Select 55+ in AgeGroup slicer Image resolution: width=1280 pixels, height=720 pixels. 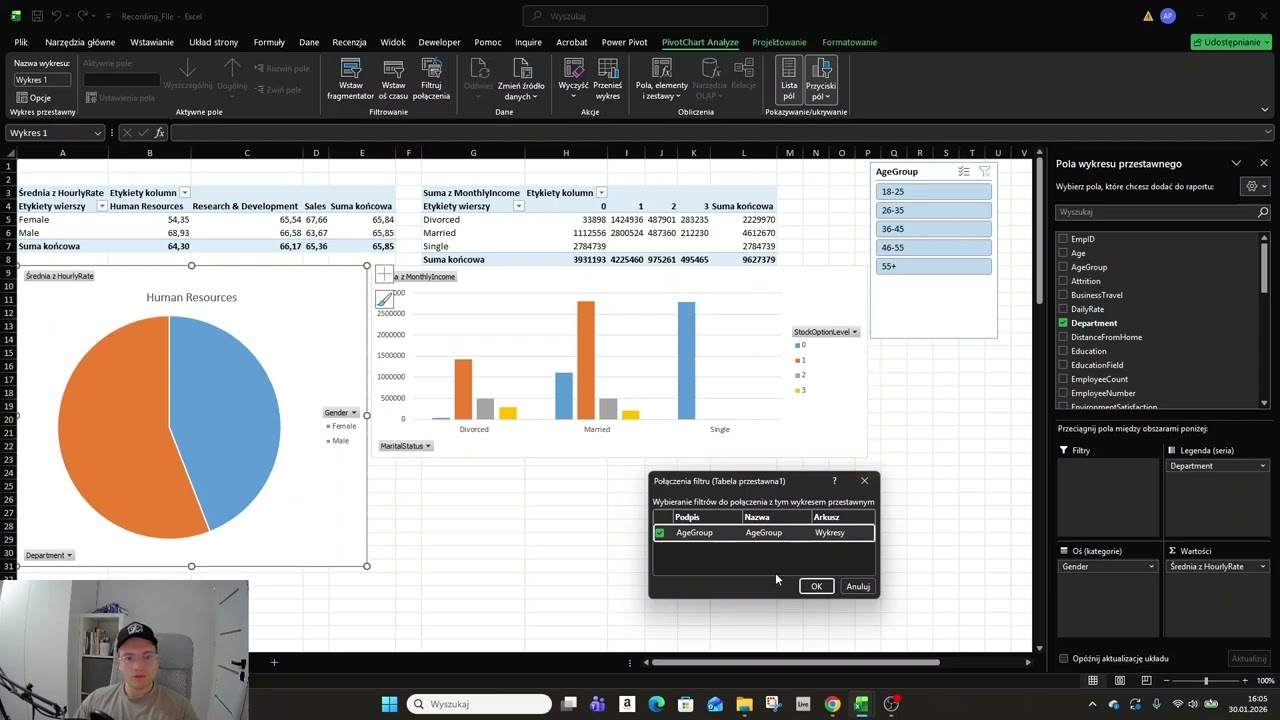pyautogui.click(x=933, y=266)
